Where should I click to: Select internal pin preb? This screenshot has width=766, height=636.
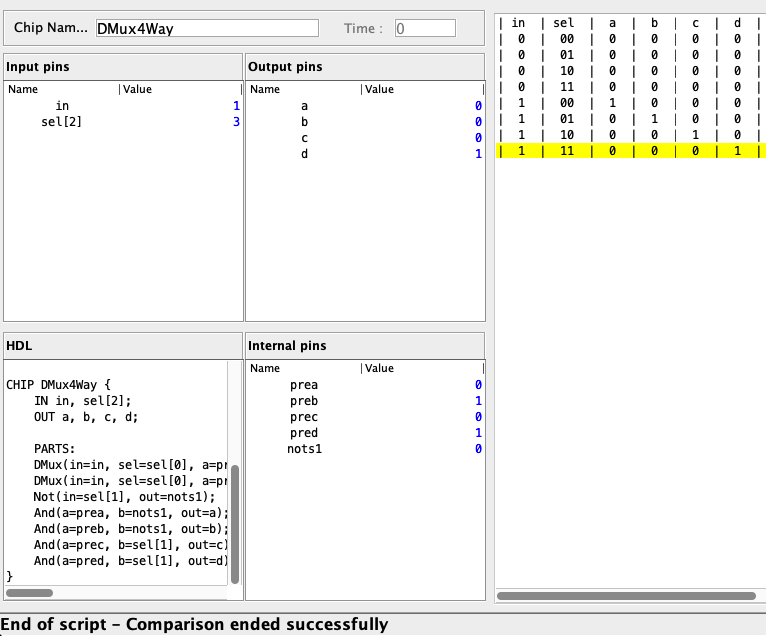(x=365, y=401)
